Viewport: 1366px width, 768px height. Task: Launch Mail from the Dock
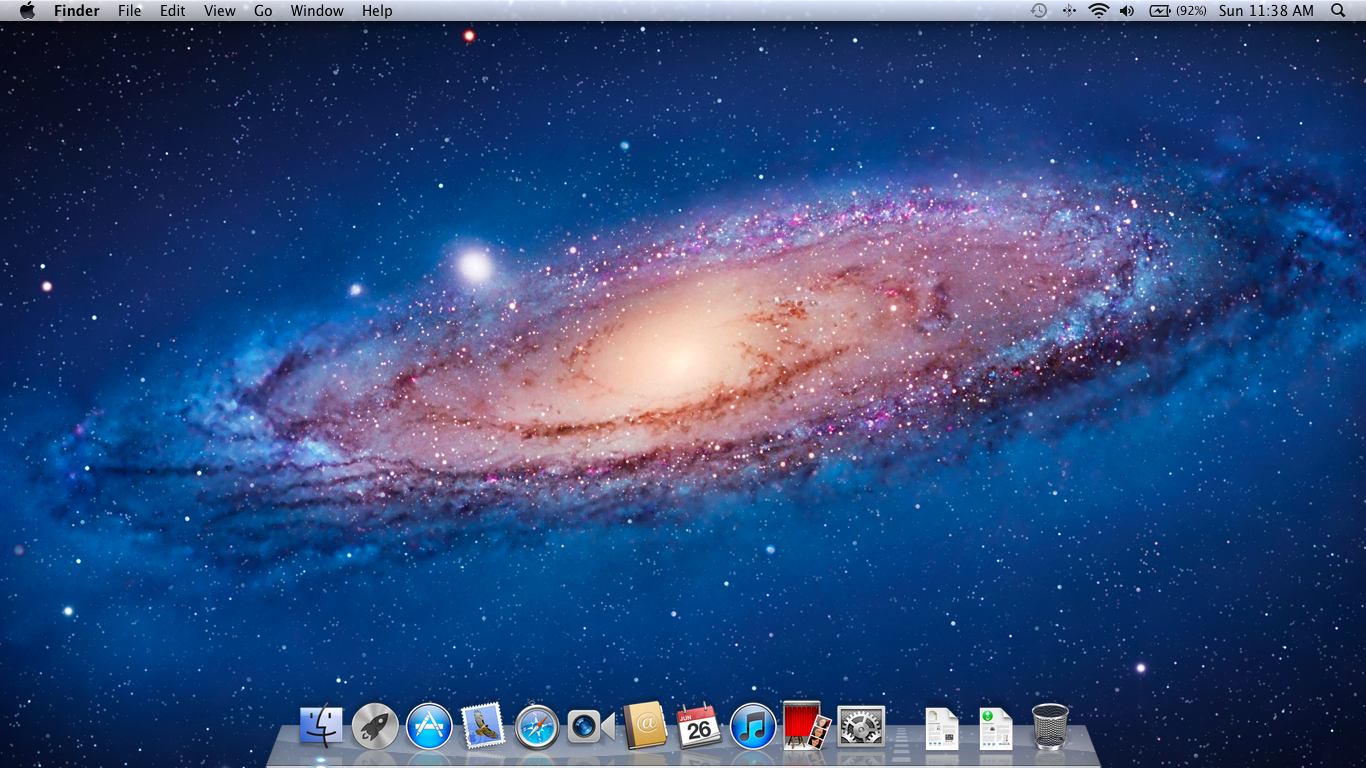[x=482, y=725]
